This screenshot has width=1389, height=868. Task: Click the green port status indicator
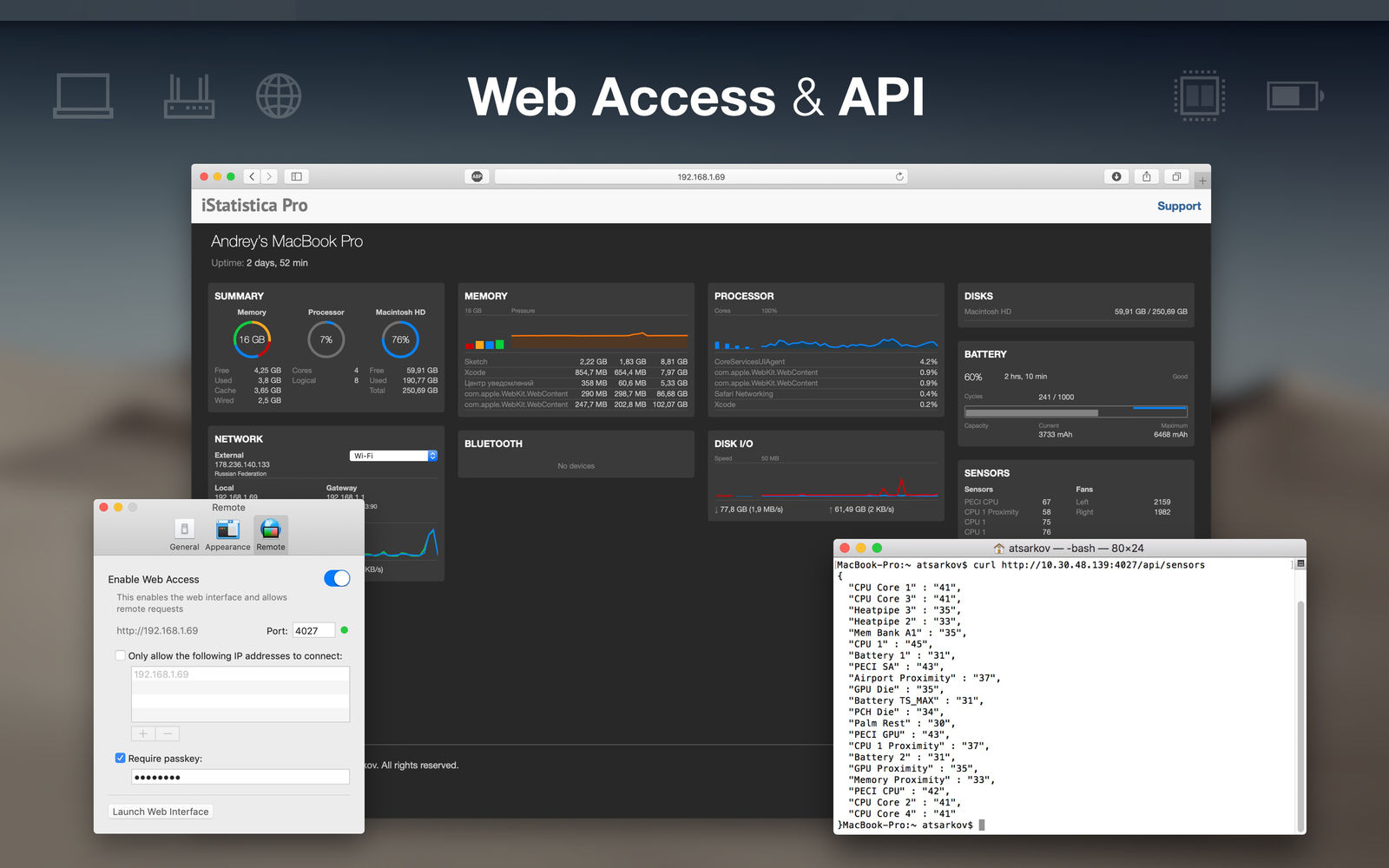[x=345, y=630]
